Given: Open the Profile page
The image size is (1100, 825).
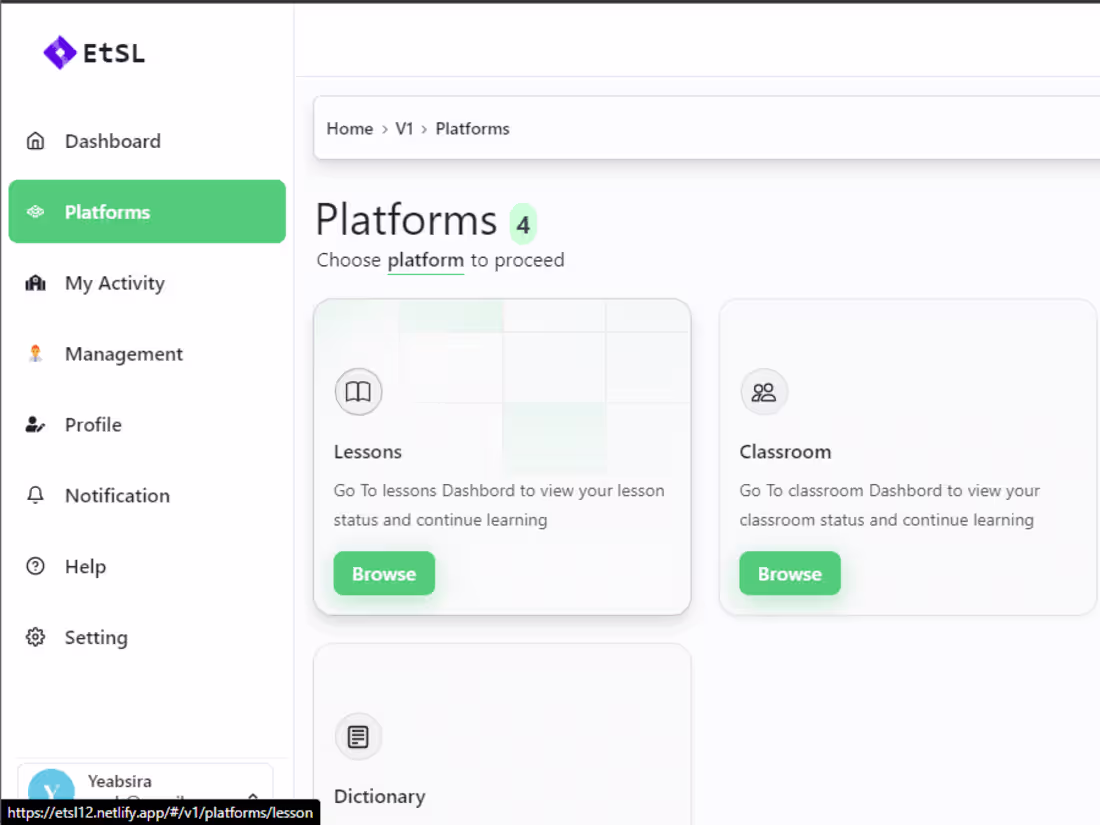Looking at the screenshot, I should pos(147,424).
